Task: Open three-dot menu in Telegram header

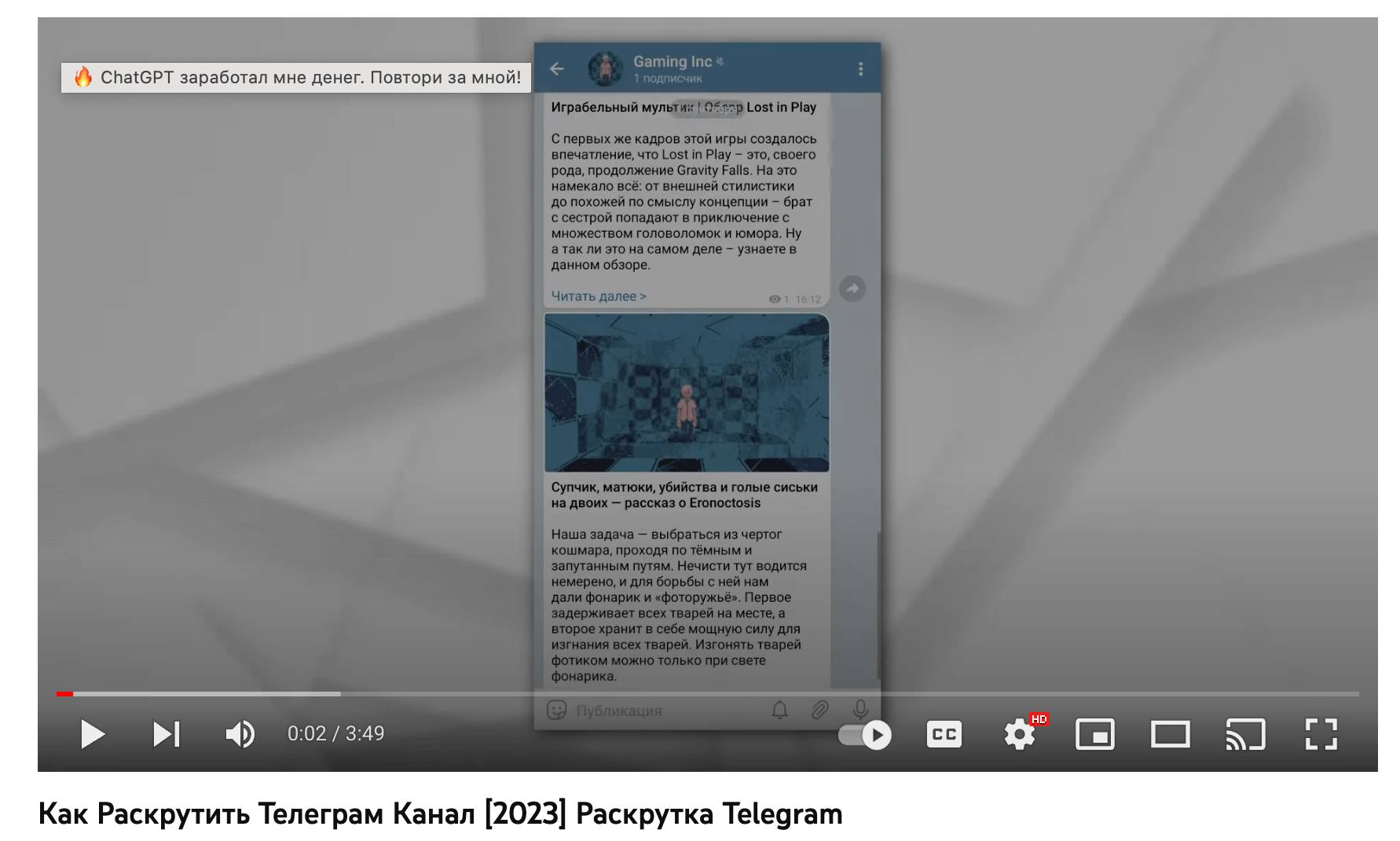Action: [x=861, y=68]
